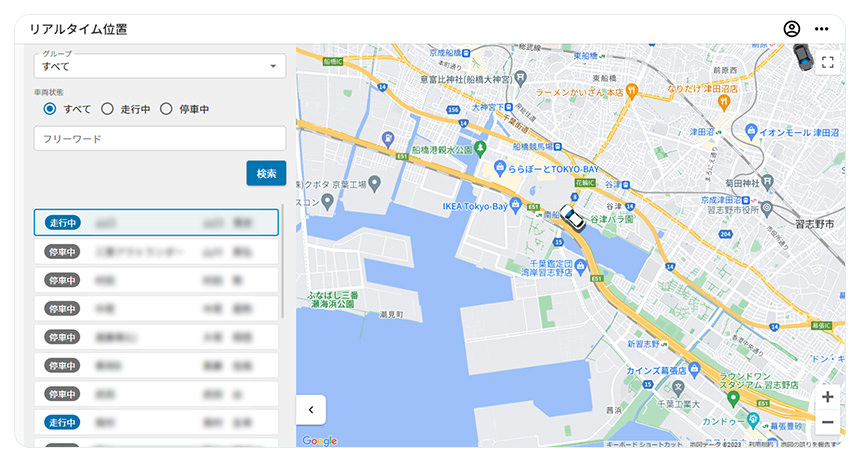
Task: Click the ラーメンかいざん本店 restaurant pin
Action: tap(632, 91)
